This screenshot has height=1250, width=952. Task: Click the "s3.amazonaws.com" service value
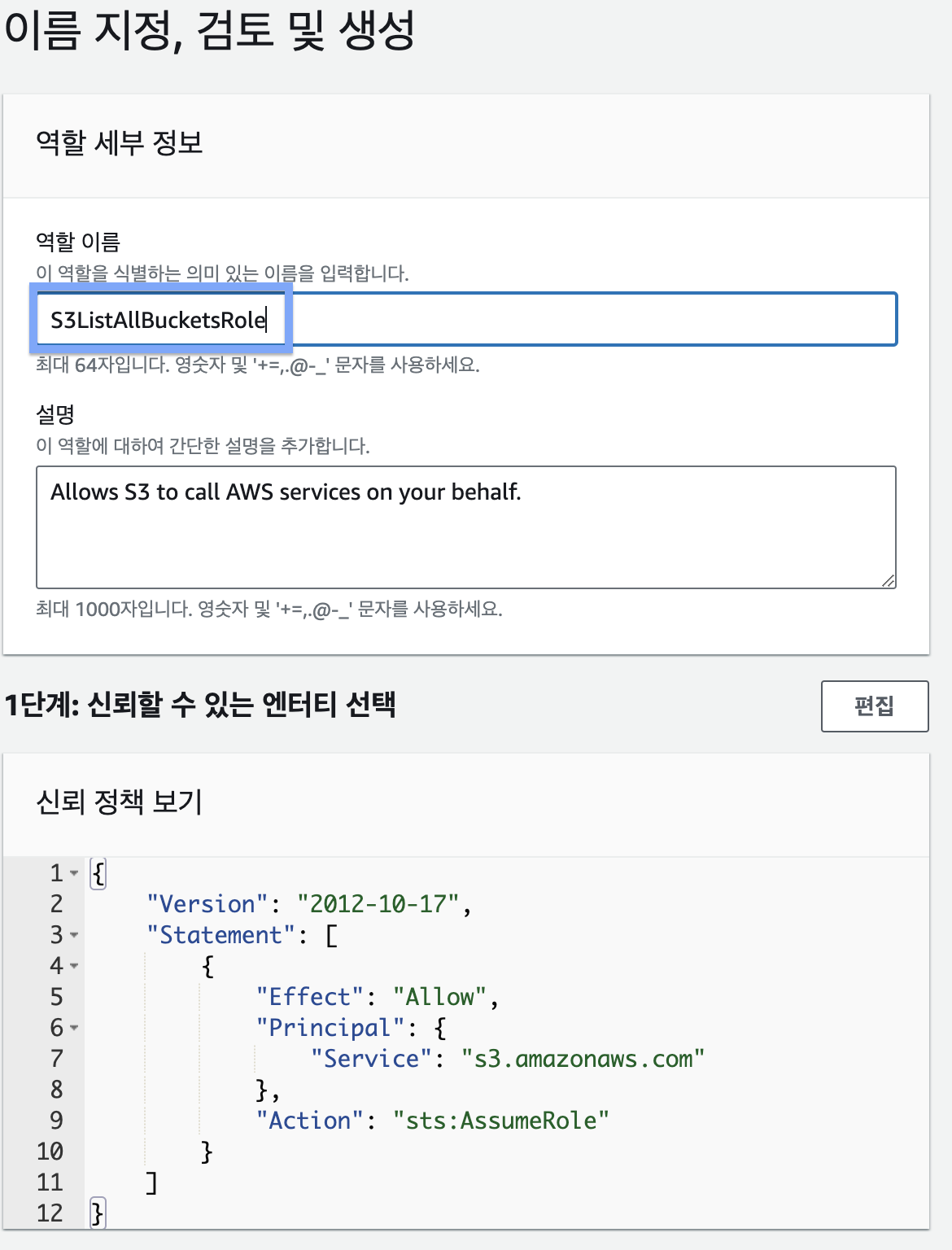coord(583,1059)
